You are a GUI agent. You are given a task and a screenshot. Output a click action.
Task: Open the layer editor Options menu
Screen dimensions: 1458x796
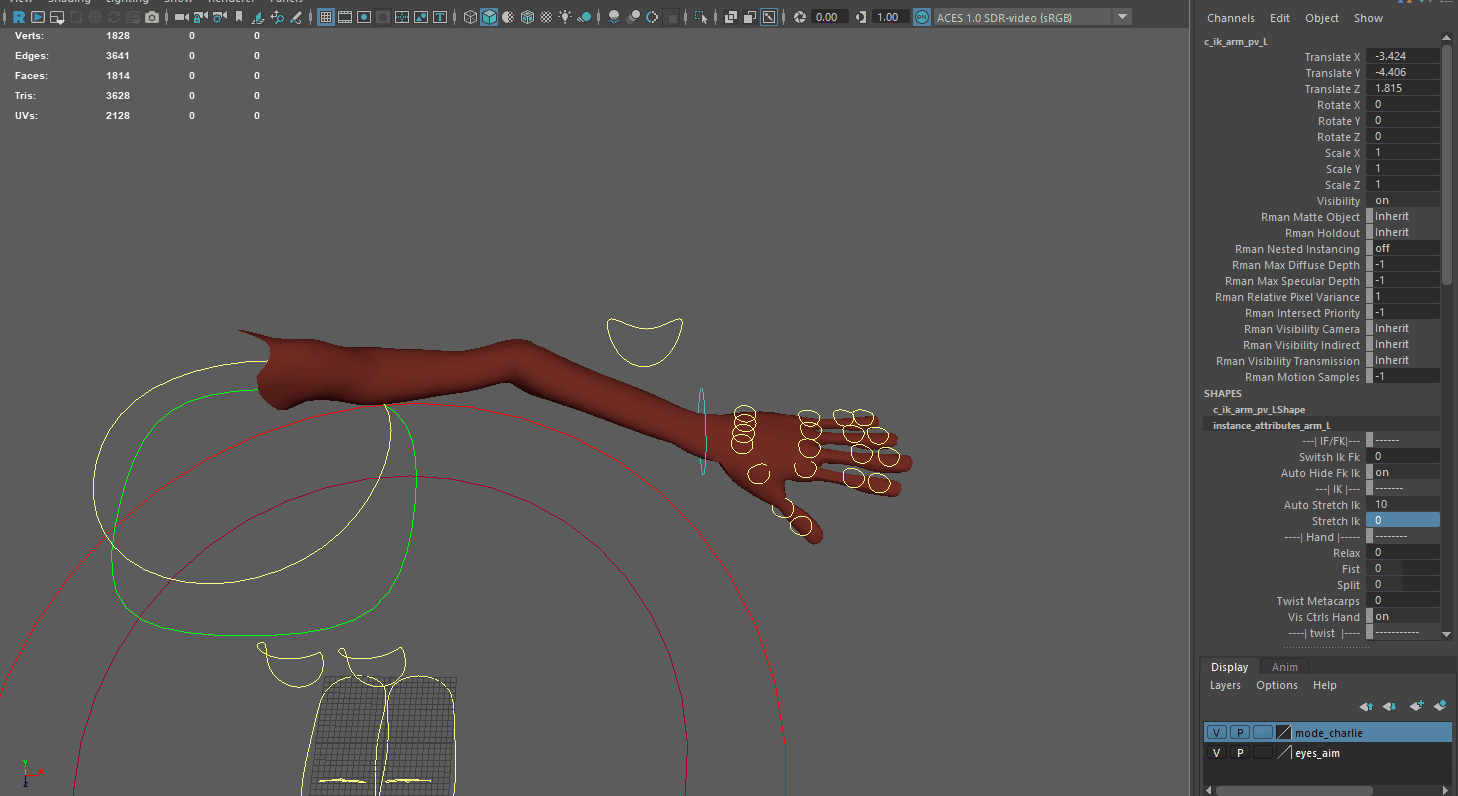pos(1277,685)
